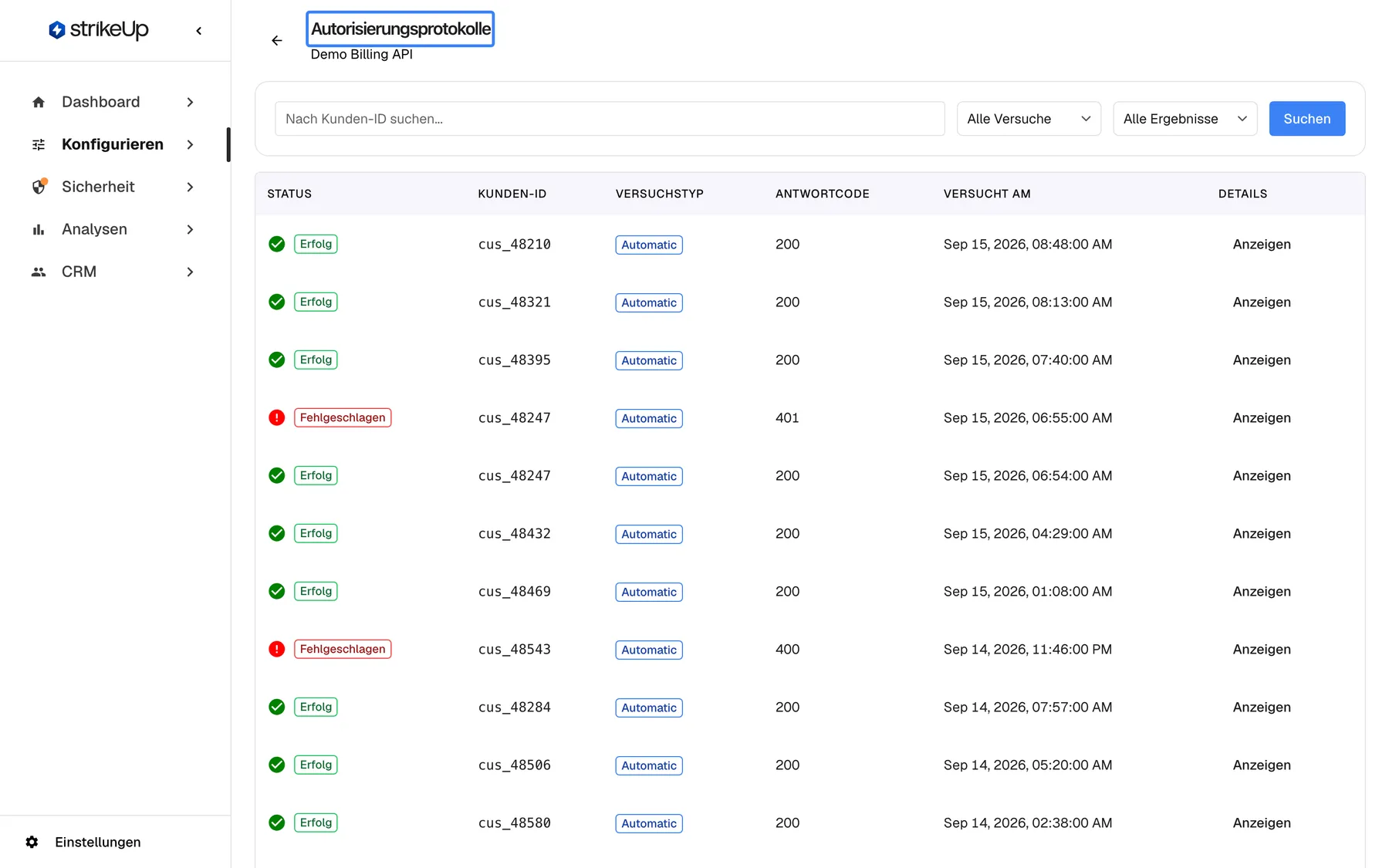Collapse the sidebar with the chevron
Screen dimensions: 1389x868
click(x=199, y=31)
